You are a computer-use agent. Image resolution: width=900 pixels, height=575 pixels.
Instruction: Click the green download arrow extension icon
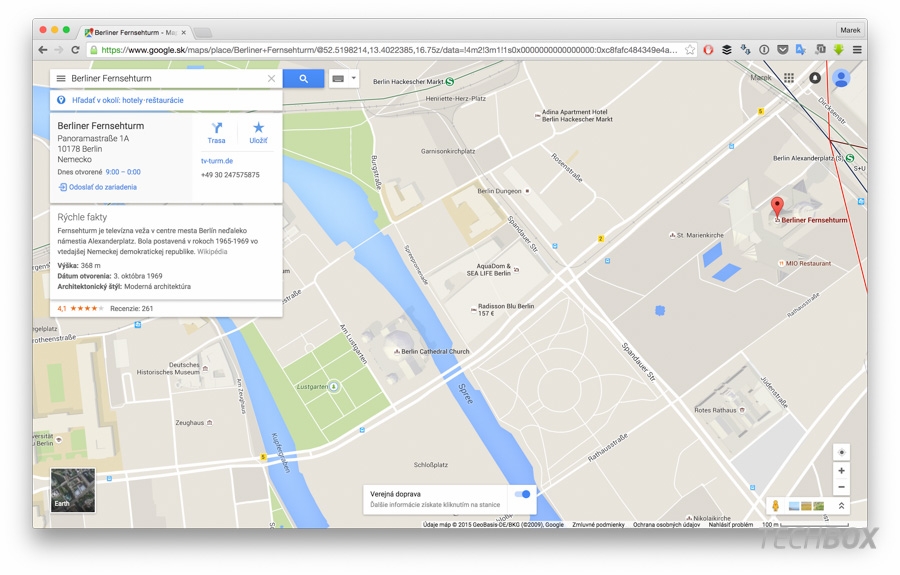839,50
